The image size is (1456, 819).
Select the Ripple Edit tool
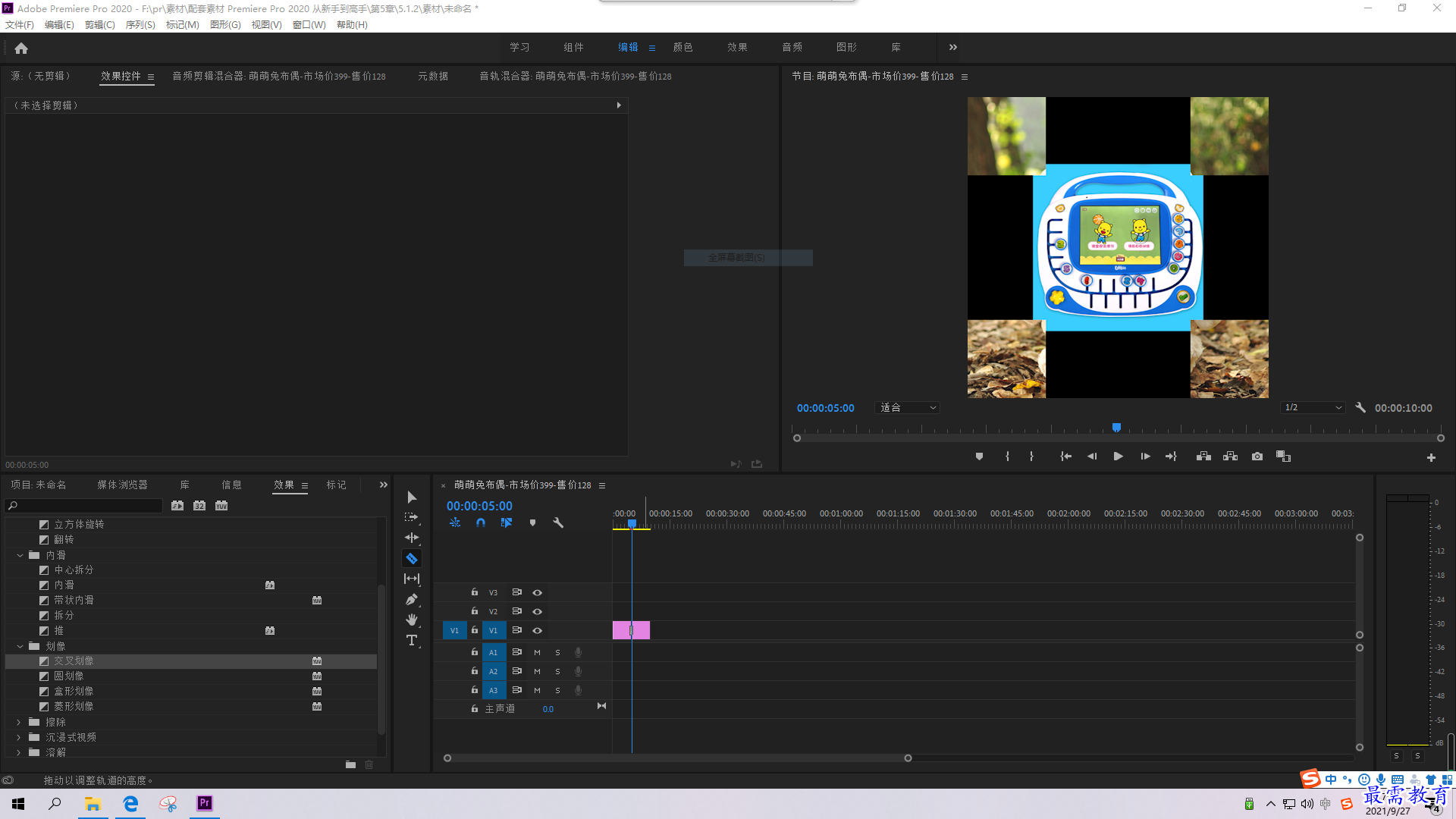pos(412,538)
